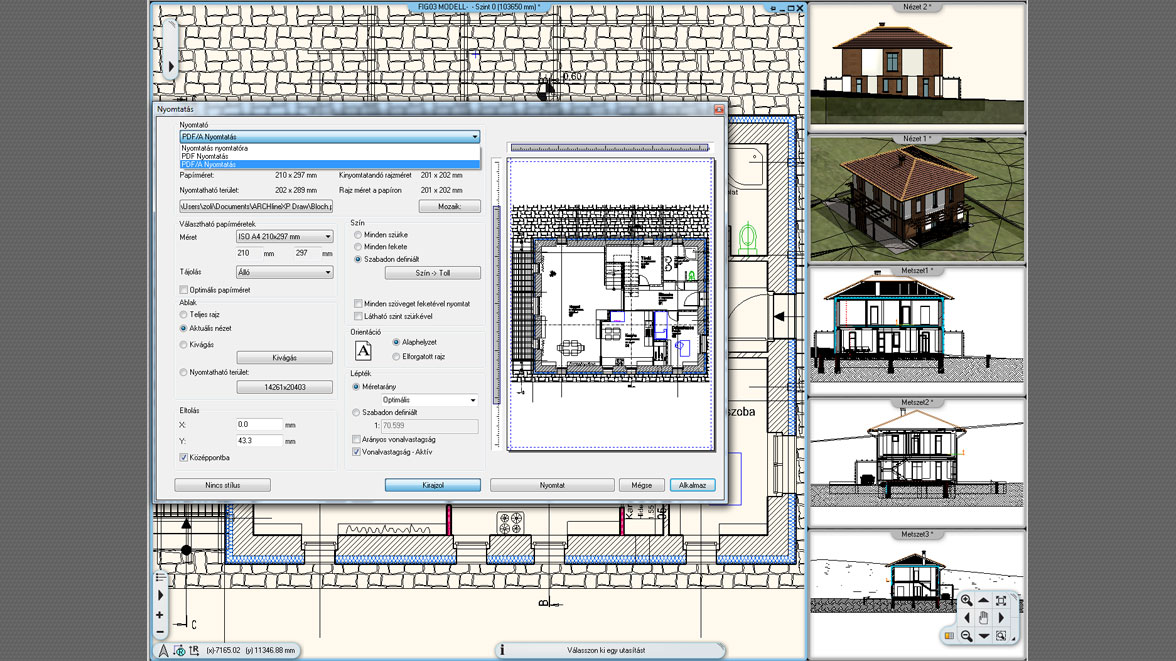Click the output file path field
This screenshot has height=661, width=1176.
[x=256, y=206]
